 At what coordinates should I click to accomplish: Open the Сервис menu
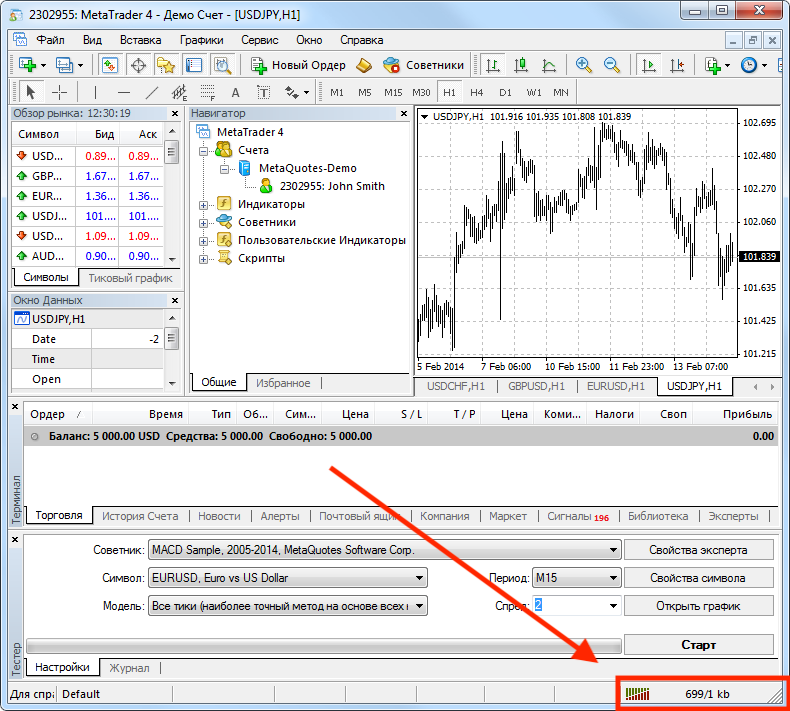(x=259, y=40)
